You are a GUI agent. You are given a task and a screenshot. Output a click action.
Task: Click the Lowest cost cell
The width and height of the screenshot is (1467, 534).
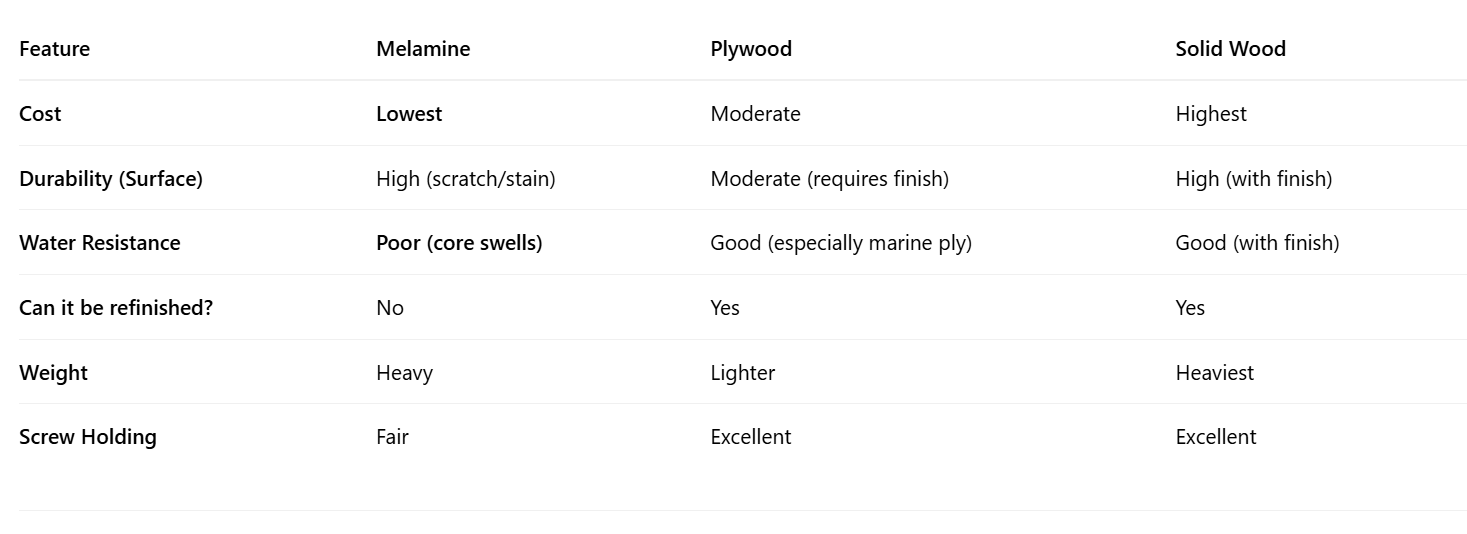click(x=409, y=114)
